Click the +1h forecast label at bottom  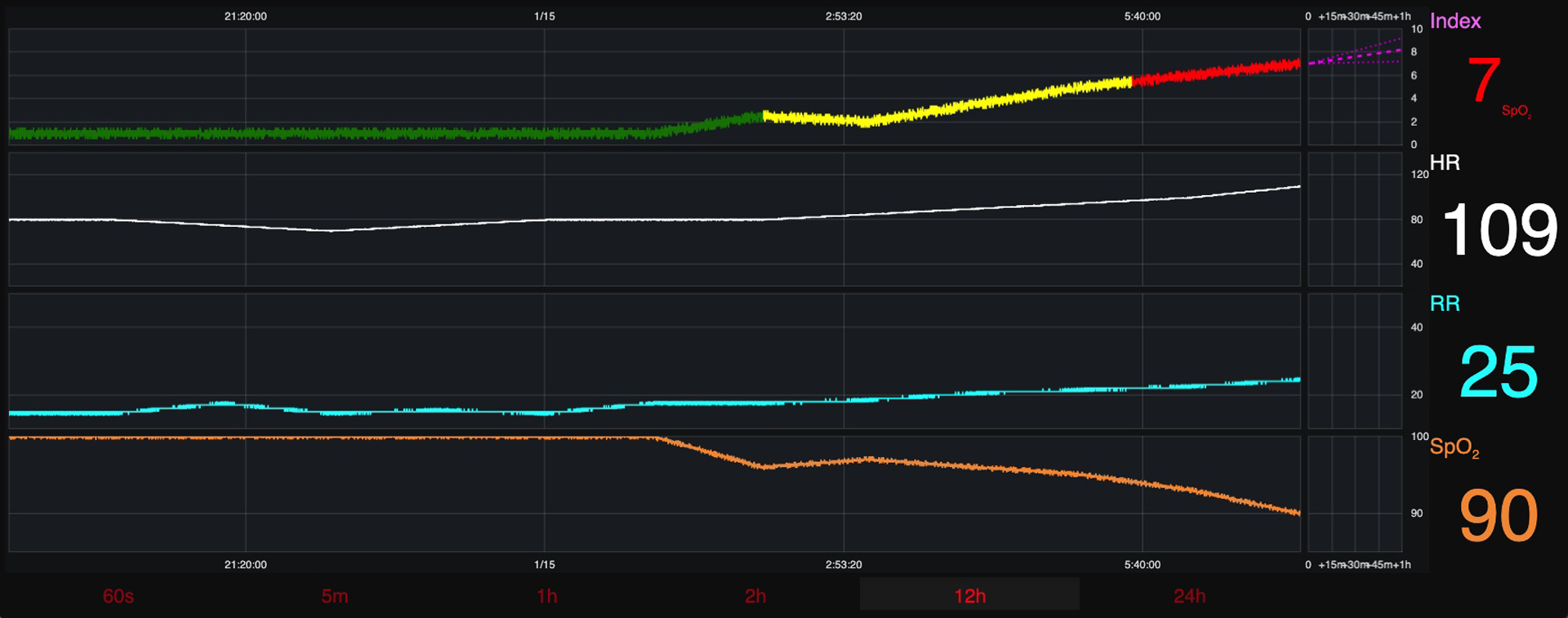click(1402, 564)
